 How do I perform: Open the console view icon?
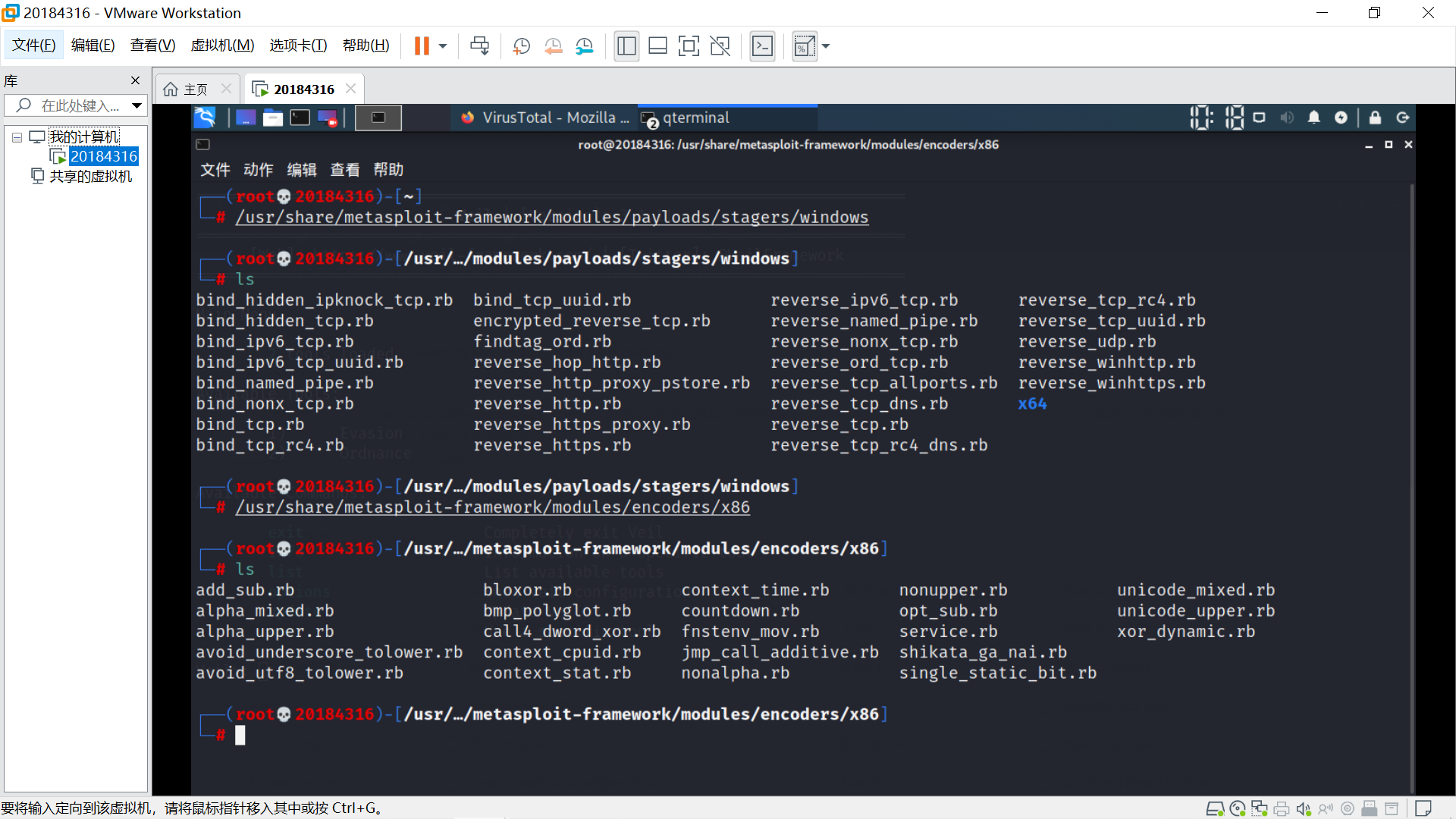coord(762,46)
